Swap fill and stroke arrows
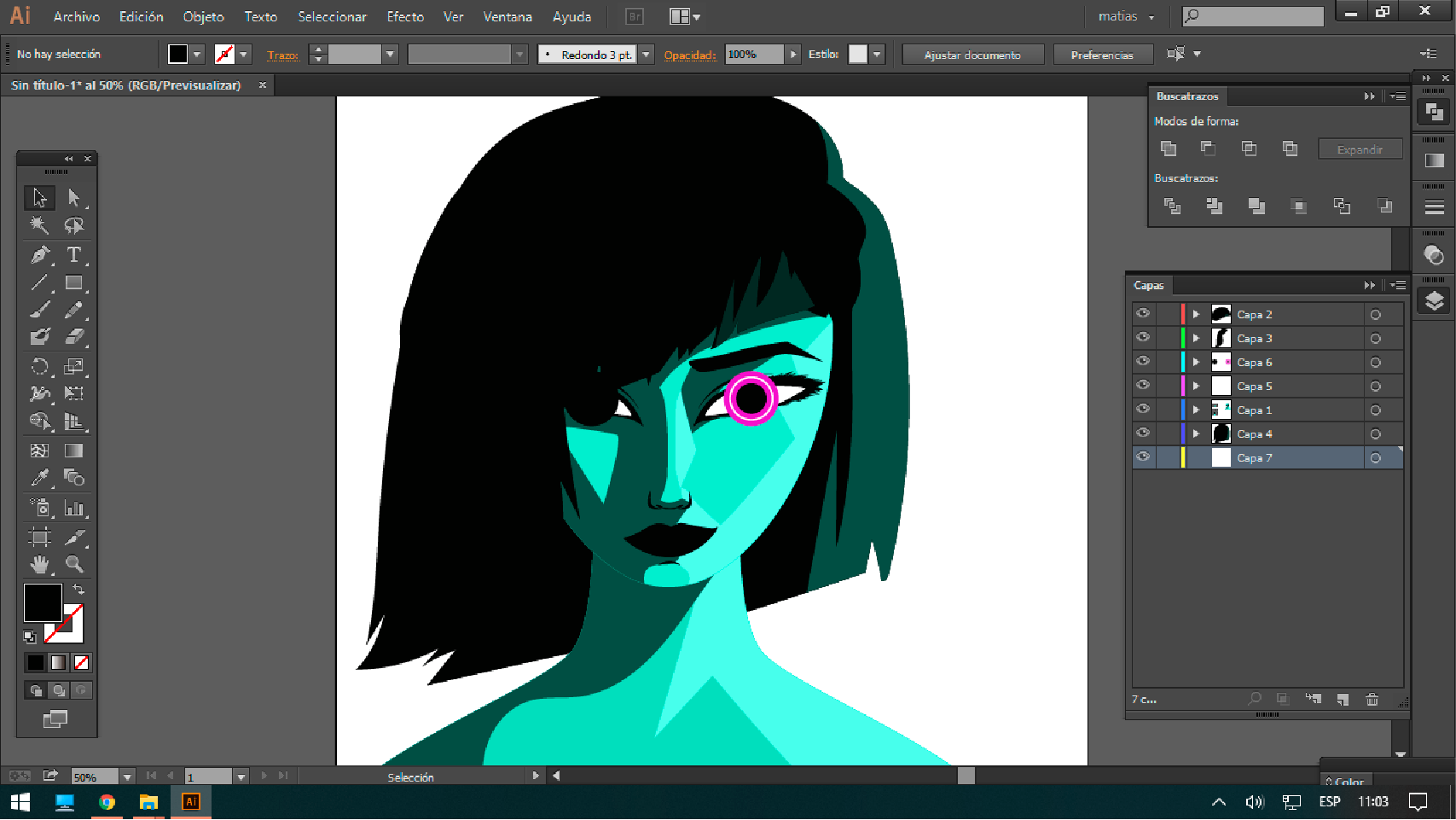Viewport: 1456px width, 820px height. coord(78,590)
